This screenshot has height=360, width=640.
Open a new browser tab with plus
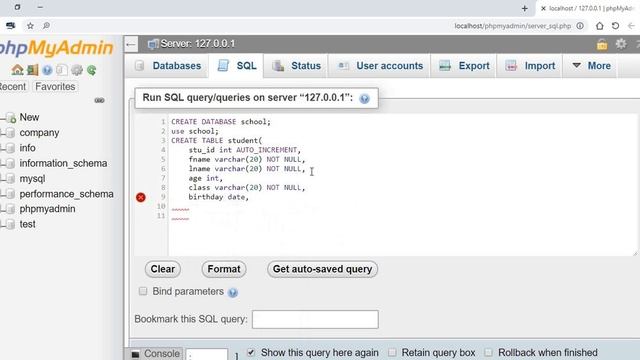(x=524, y=8)
